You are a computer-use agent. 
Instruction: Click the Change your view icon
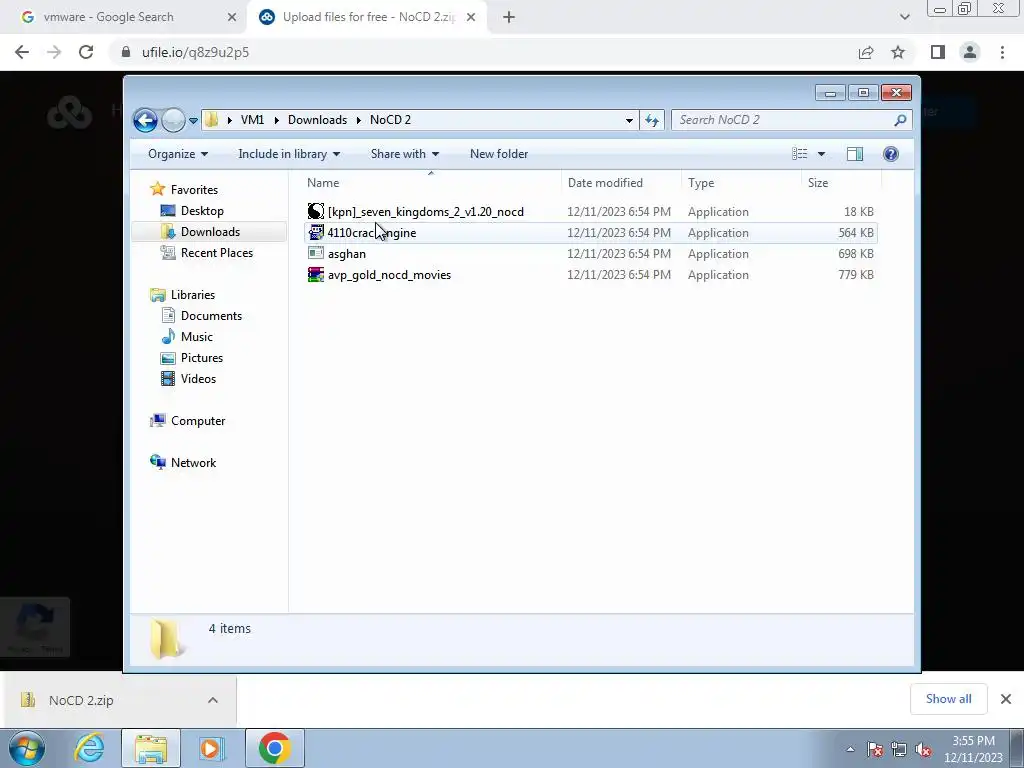(x=799, y=154)
